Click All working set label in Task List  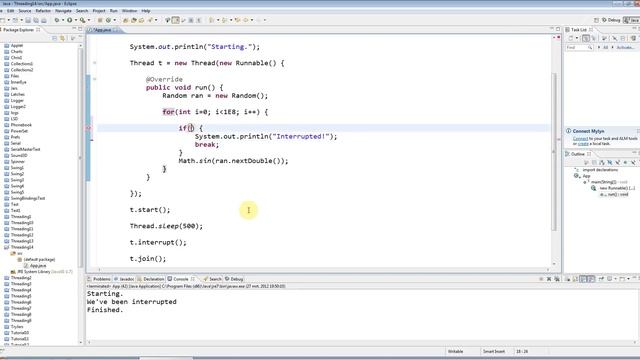[605, 47]
